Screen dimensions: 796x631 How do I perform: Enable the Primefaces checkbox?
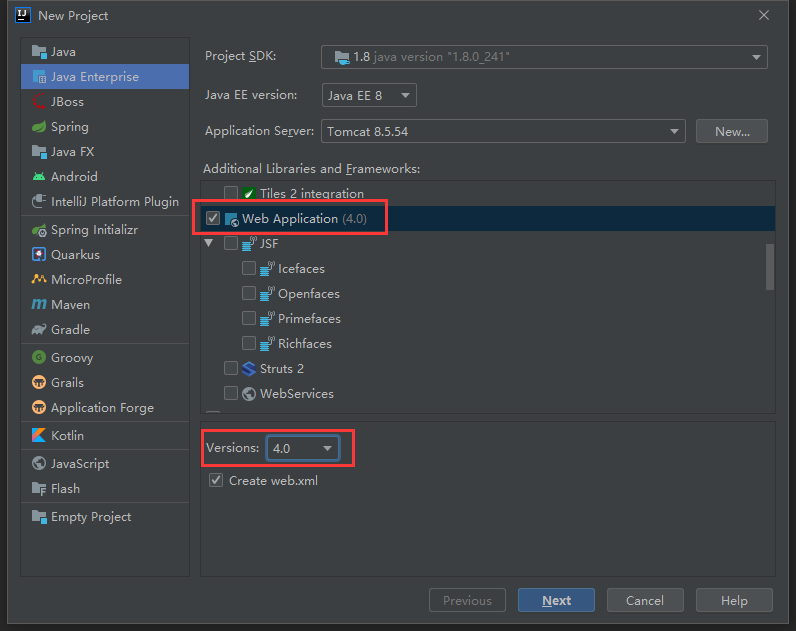pos(249,318)
